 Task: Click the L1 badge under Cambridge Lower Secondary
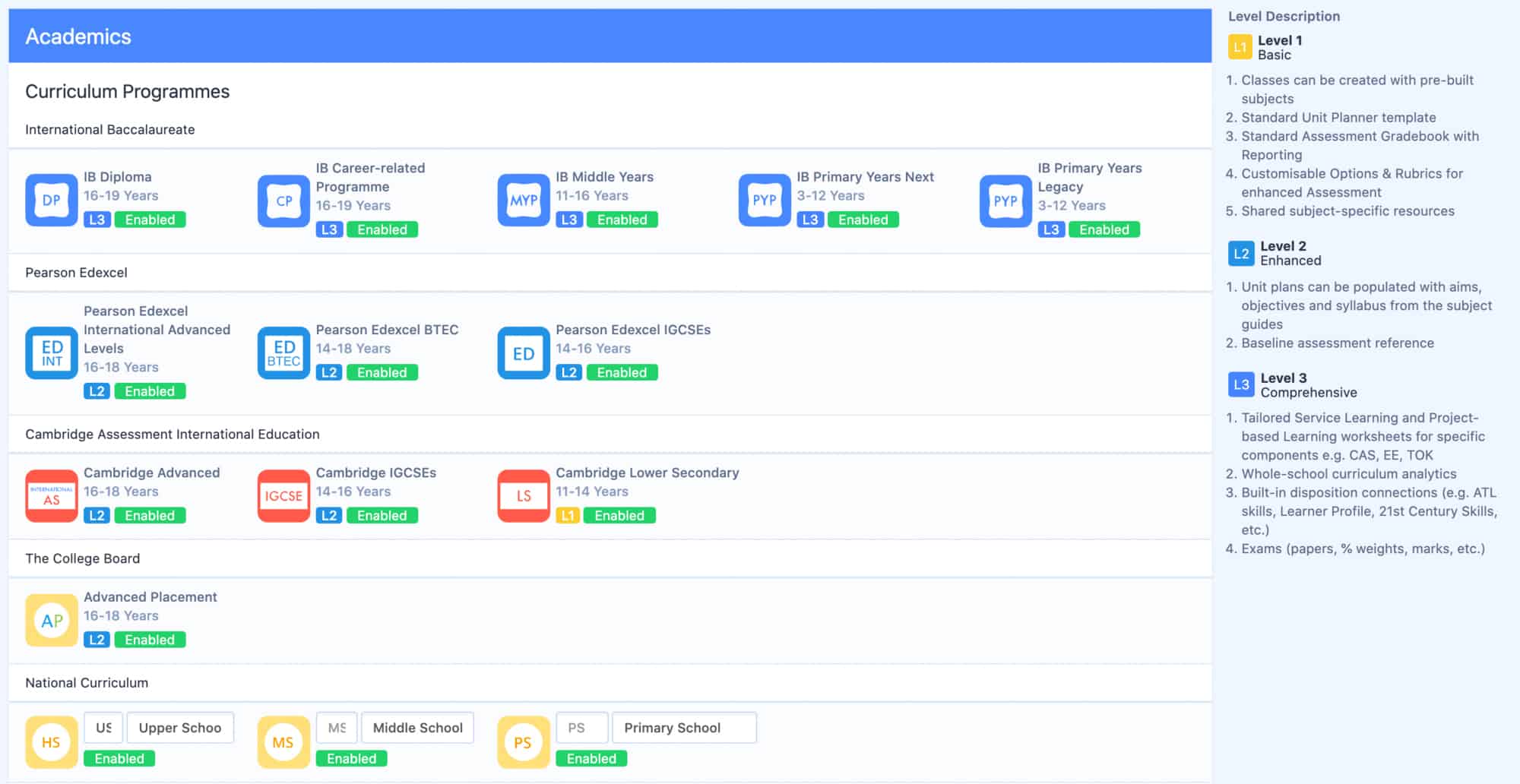point(568,516)
